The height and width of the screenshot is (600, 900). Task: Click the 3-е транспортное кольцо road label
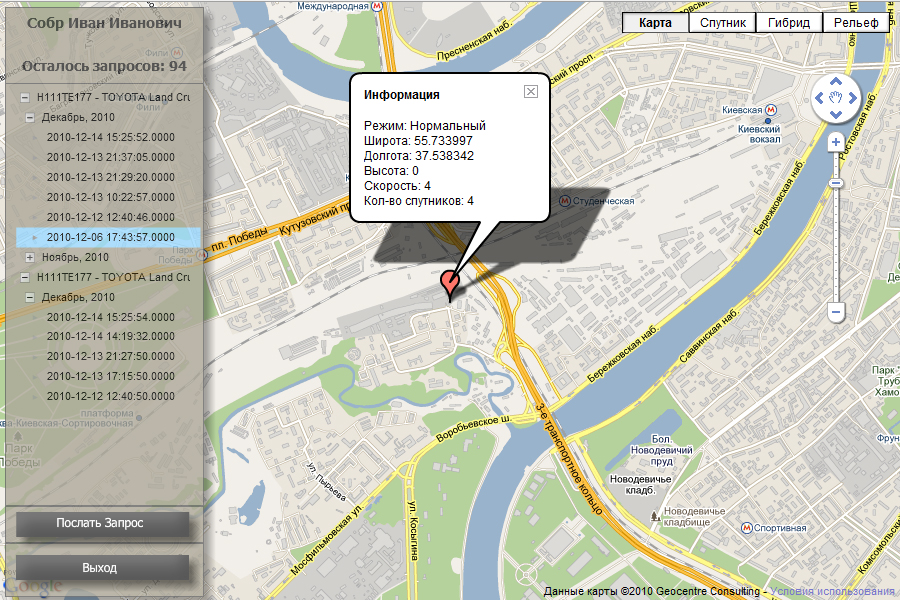(x=568, y=458)
